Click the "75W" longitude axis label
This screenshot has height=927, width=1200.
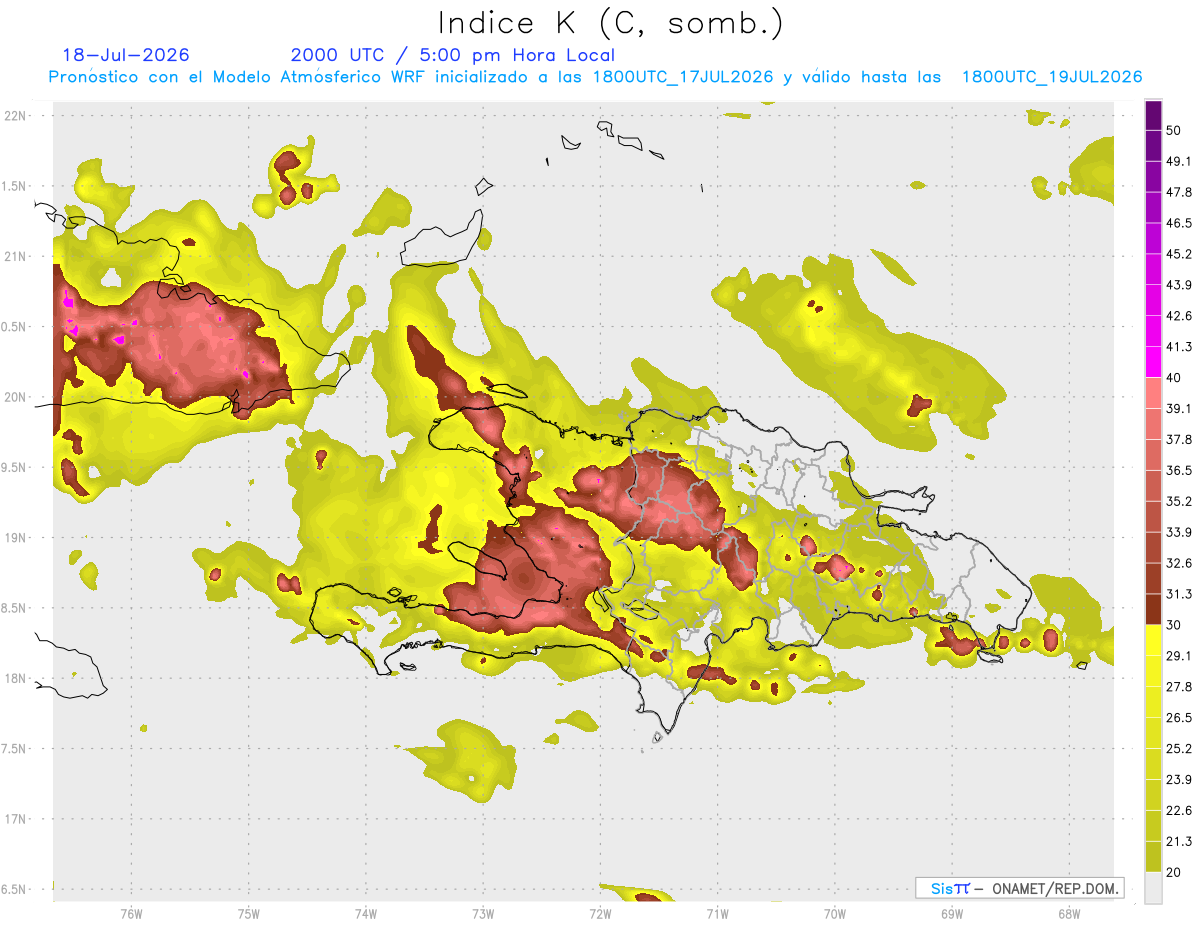[x=249, y=913]
